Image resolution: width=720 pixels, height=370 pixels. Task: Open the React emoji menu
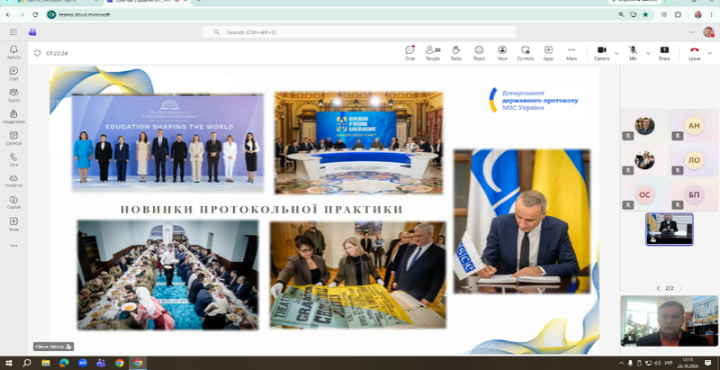[479, 53]
